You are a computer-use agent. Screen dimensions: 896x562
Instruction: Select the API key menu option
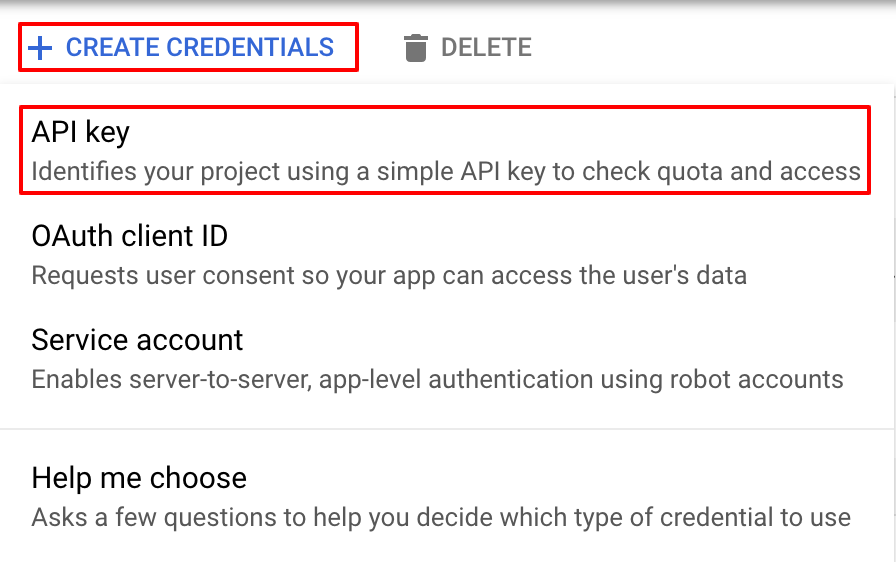(444, 150)
